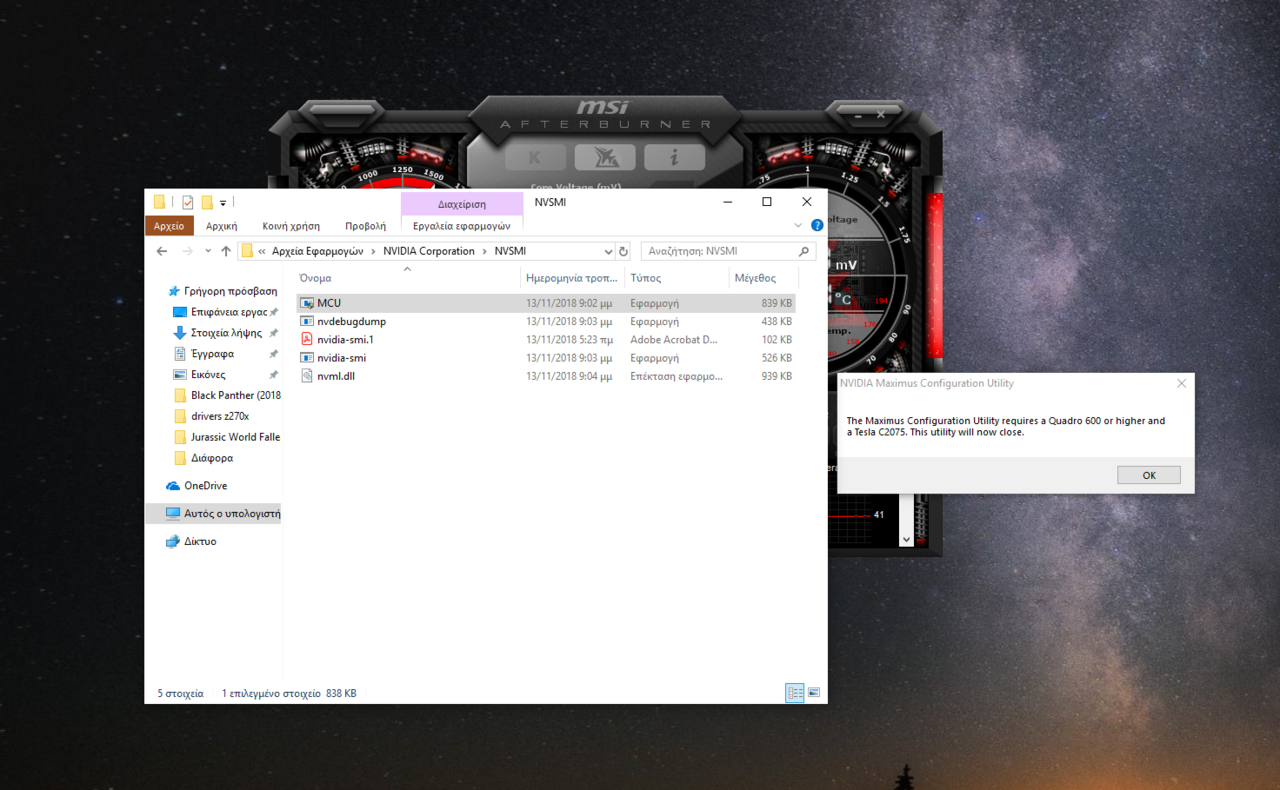Close the MSI Afterburner window
The image size is (1280, 790).
881,115
